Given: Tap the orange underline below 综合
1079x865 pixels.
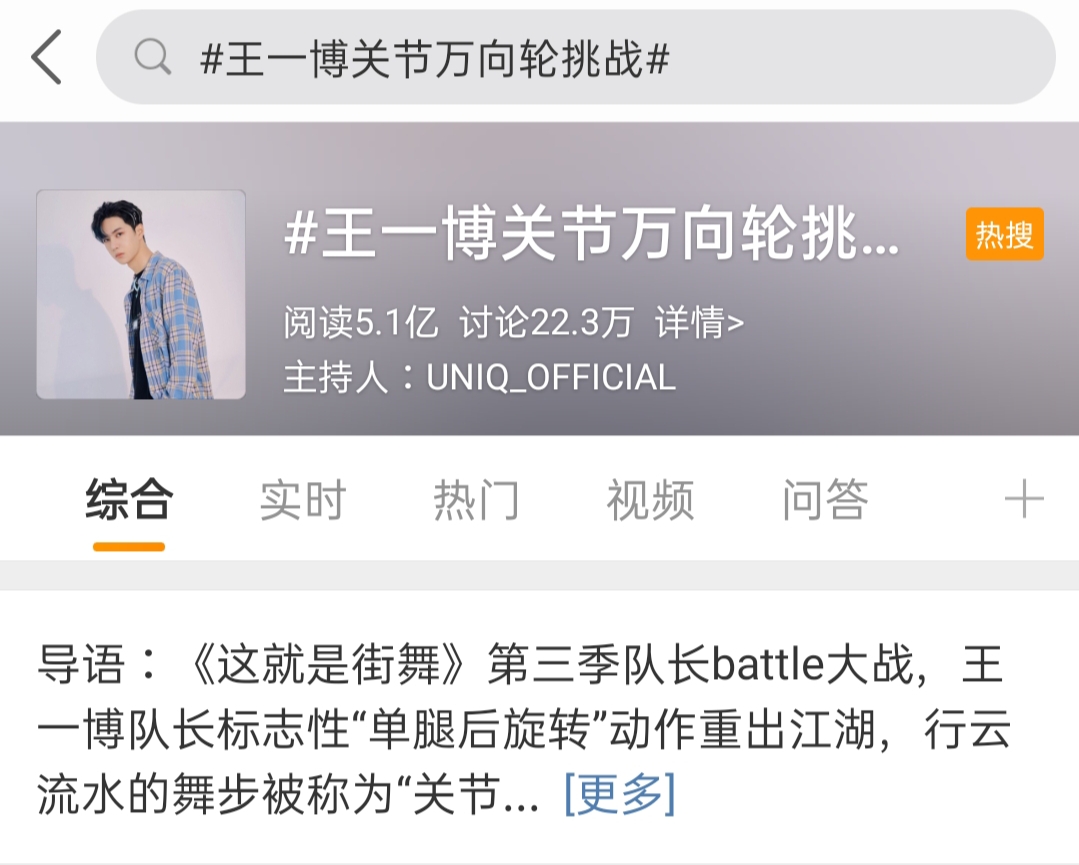Looking at the screenshot, I should point(129,547).
